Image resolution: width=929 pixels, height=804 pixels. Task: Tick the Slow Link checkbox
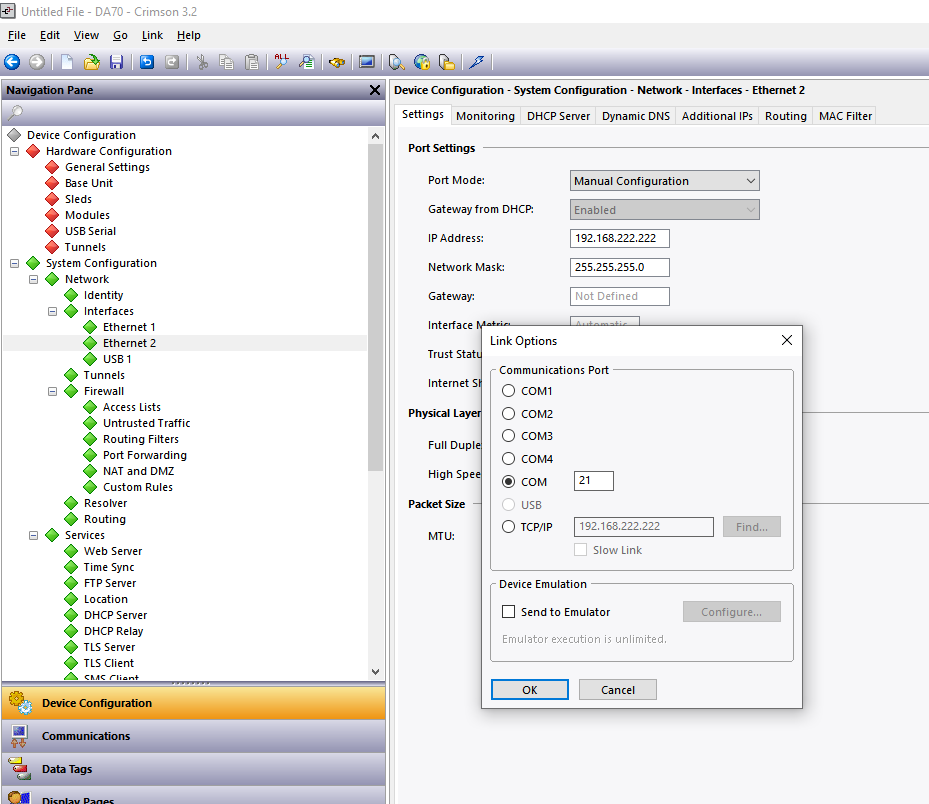pyautogui.click(x=581, y=550)
